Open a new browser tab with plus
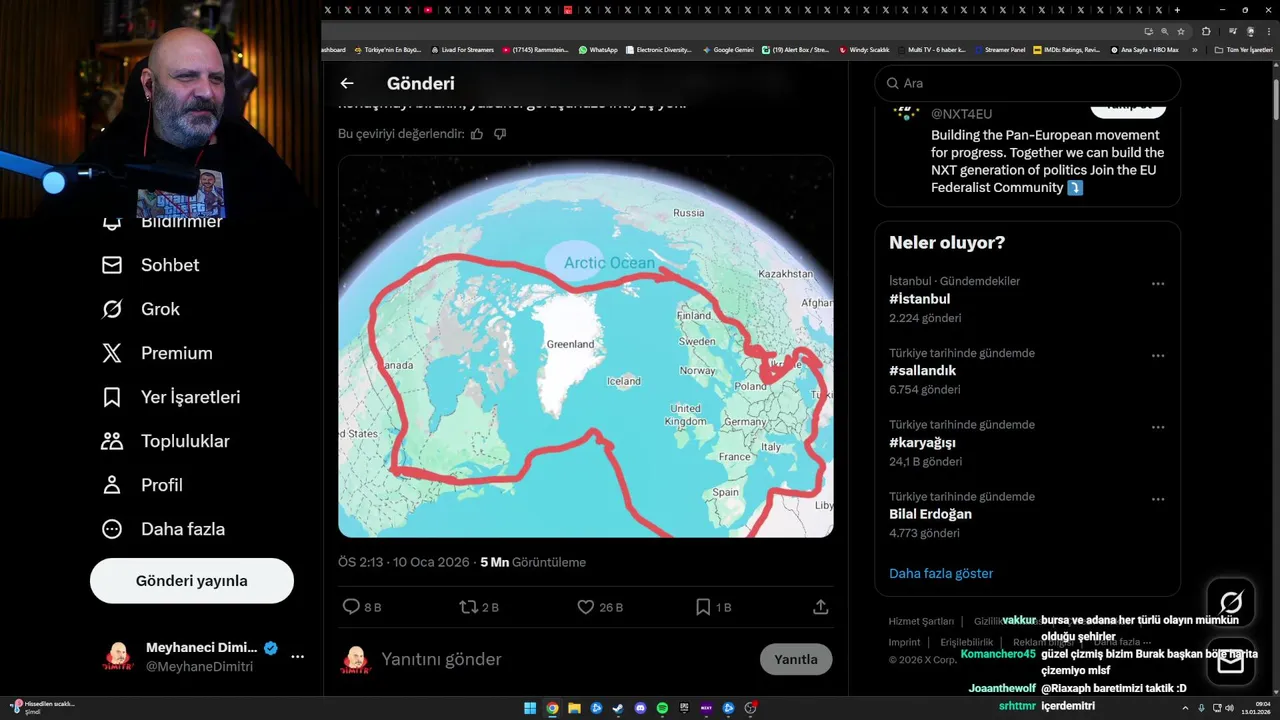 (1177, 10)
